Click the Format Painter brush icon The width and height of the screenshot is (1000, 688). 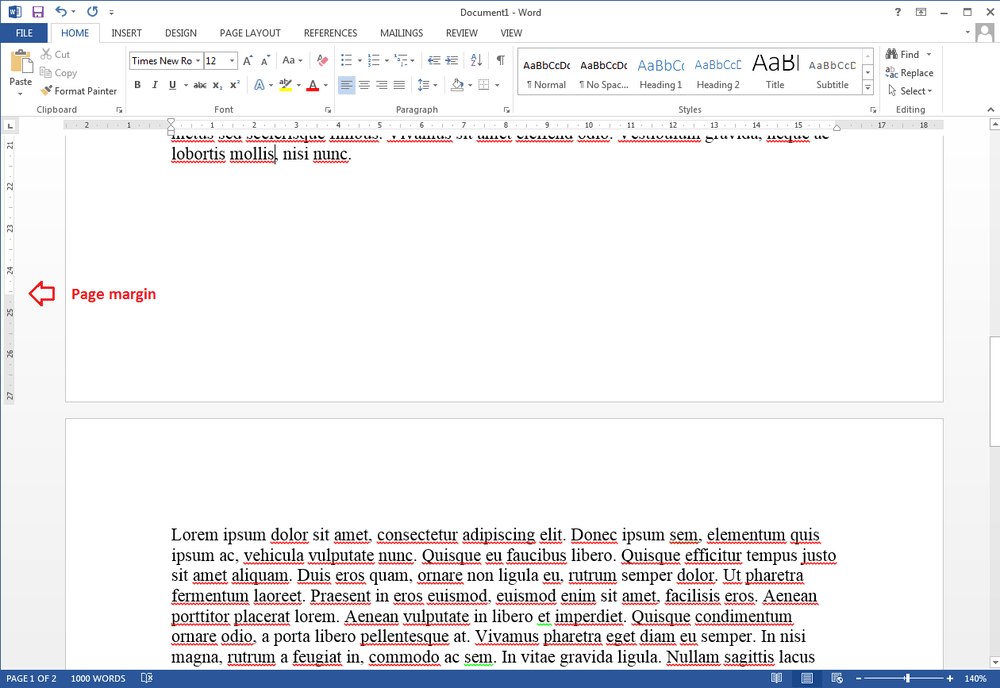tap(45, 91)
